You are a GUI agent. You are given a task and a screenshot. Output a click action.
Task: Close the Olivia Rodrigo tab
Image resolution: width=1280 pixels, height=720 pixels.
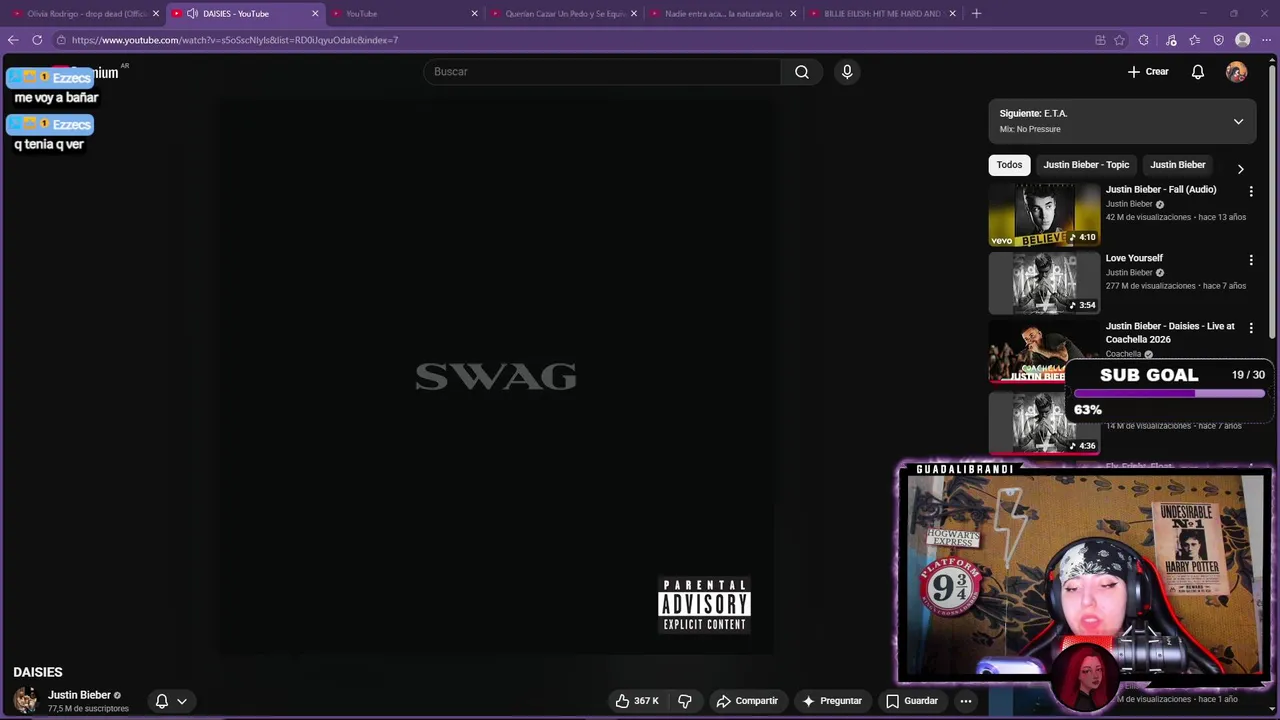tap(156, 14)
